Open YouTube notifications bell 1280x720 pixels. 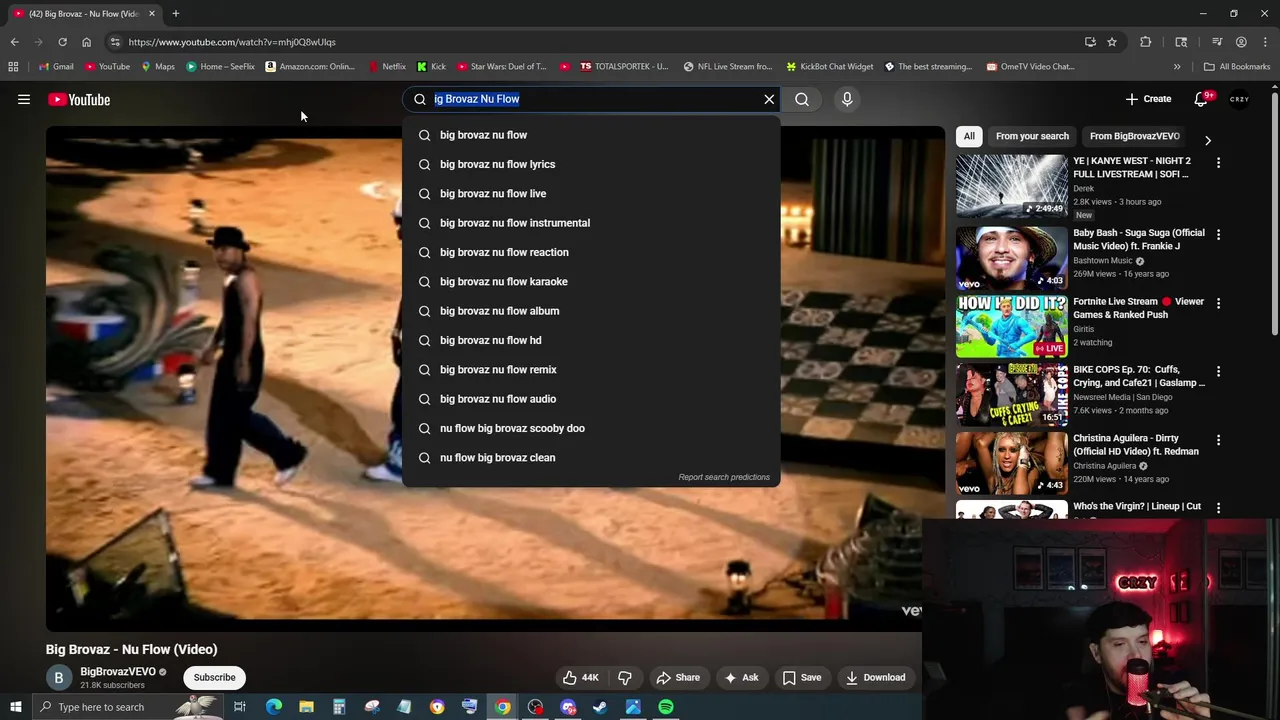pyautogui.click(x=1202, y=99)
